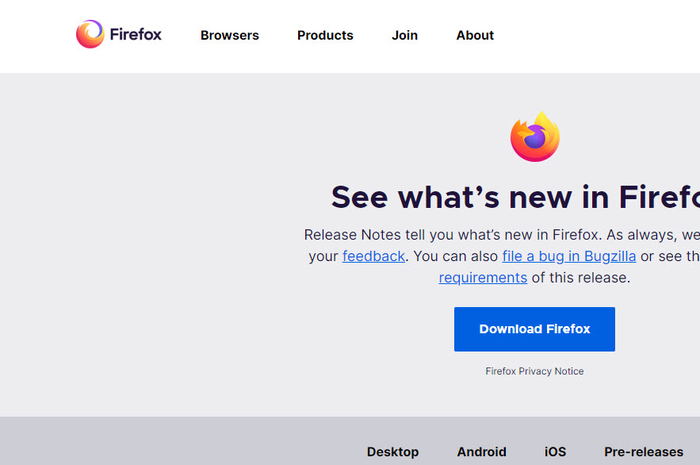
Task: Open the Firefox Privacy Notice link
Action: pos(534,371)
